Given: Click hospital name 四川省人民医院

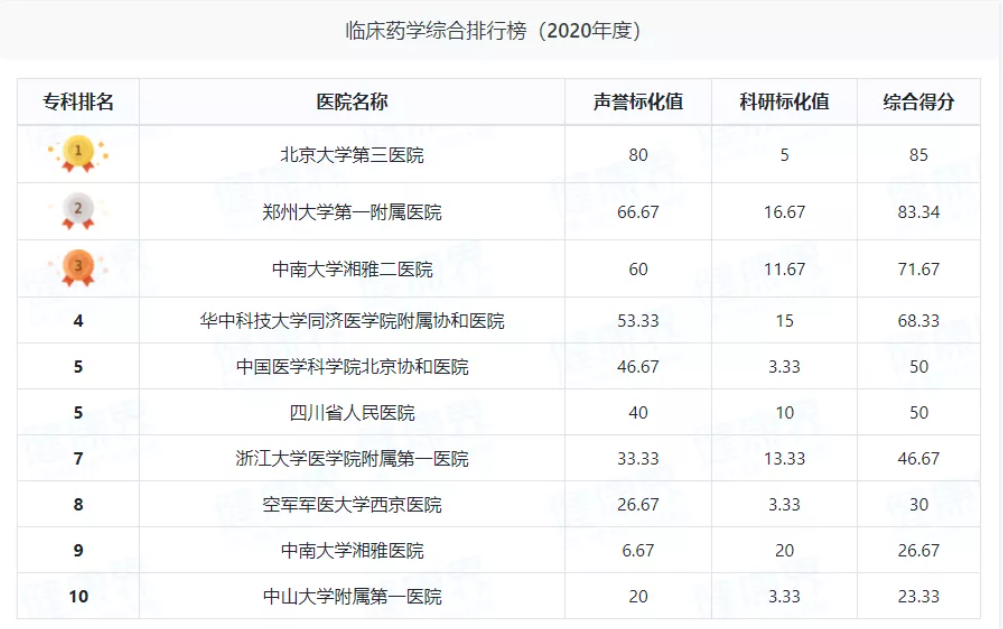Looking at the screenshot, I should click(x=352, y=413).
